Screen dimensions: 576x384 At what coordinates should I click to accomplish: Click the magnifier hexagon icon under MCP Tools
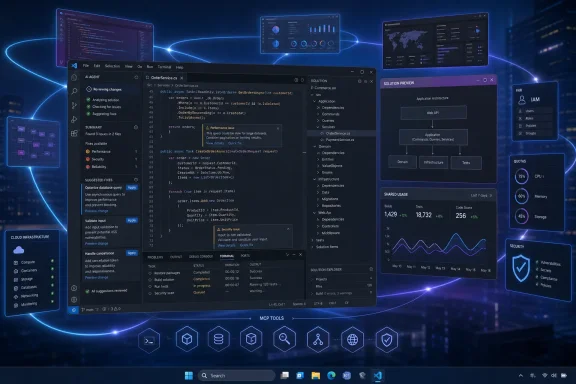coord(284,338)
